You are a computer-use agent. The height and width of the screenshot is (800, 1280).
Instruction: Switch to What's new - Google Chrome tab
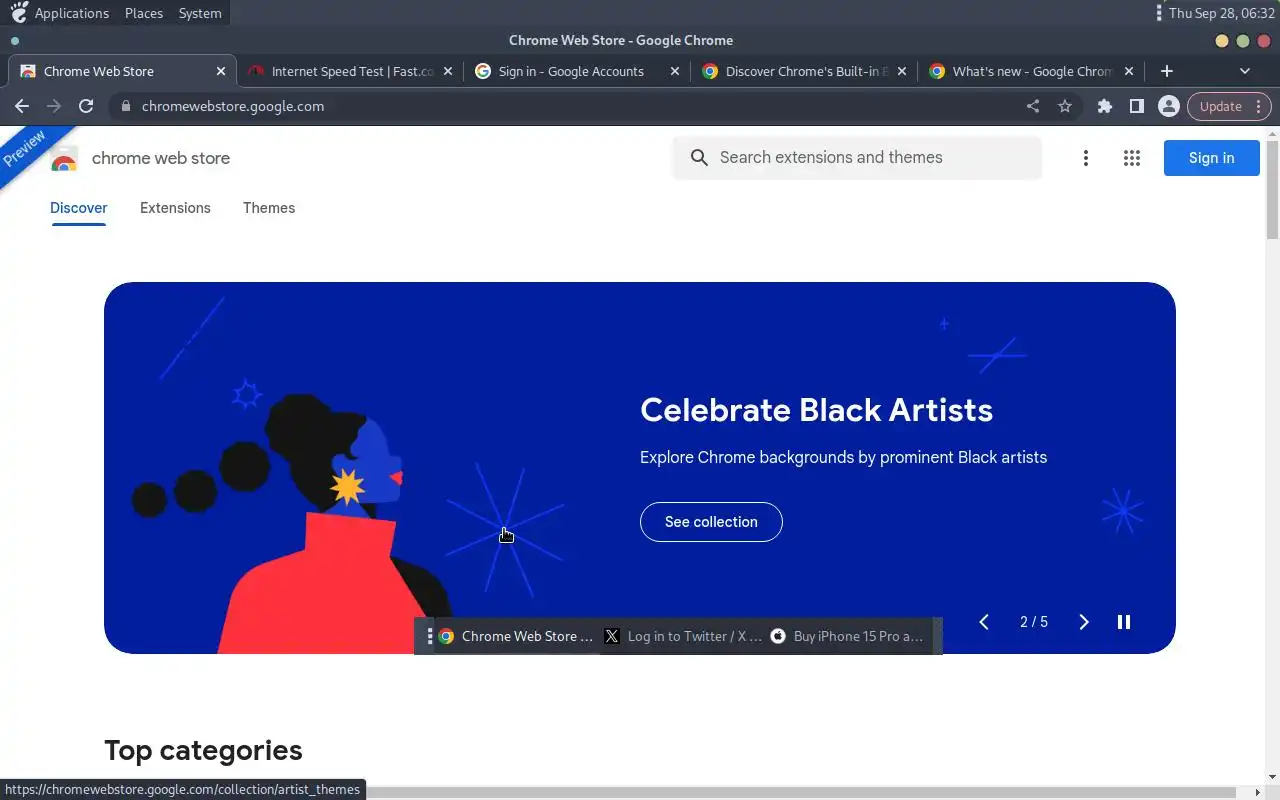1032,71
